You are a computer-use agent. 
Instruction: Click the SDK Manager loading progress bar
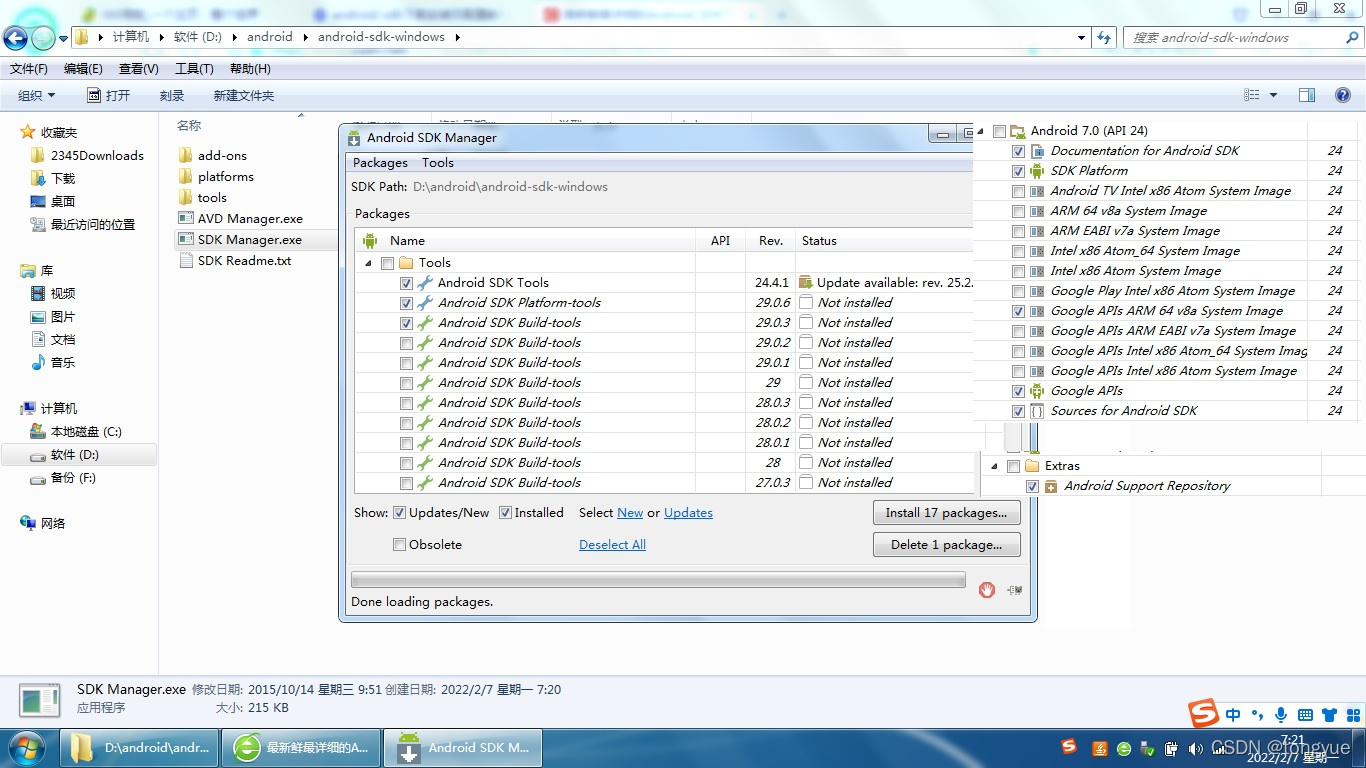coord(658,580)
